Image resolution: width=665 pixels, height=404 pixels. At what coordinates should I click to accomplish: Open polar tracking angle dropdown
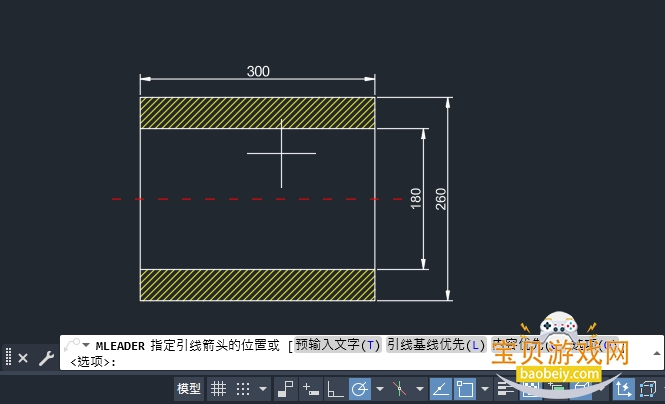[380, 389]
